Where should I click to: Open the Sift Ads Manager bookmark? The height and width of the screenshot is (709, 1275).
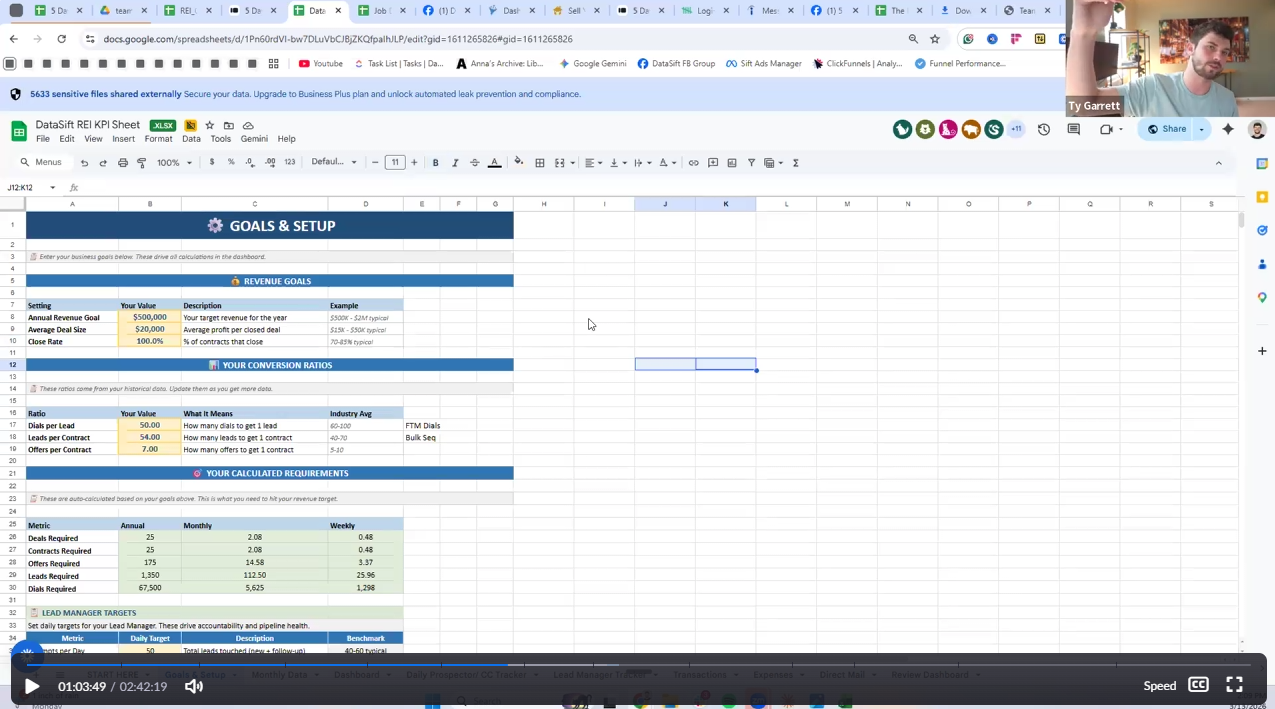click(x=764, y=64)
